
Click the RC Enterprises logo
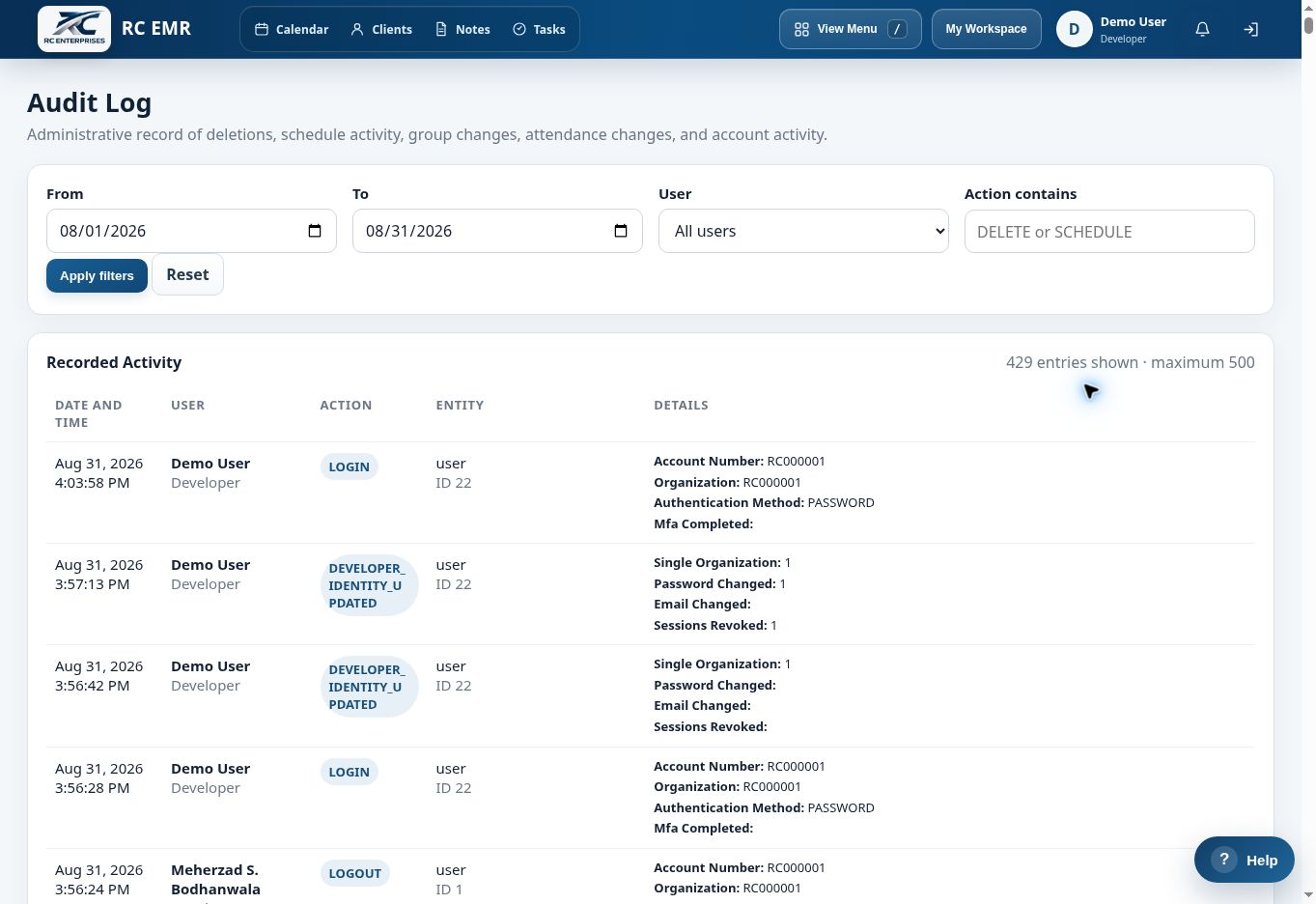click(74, 28)
